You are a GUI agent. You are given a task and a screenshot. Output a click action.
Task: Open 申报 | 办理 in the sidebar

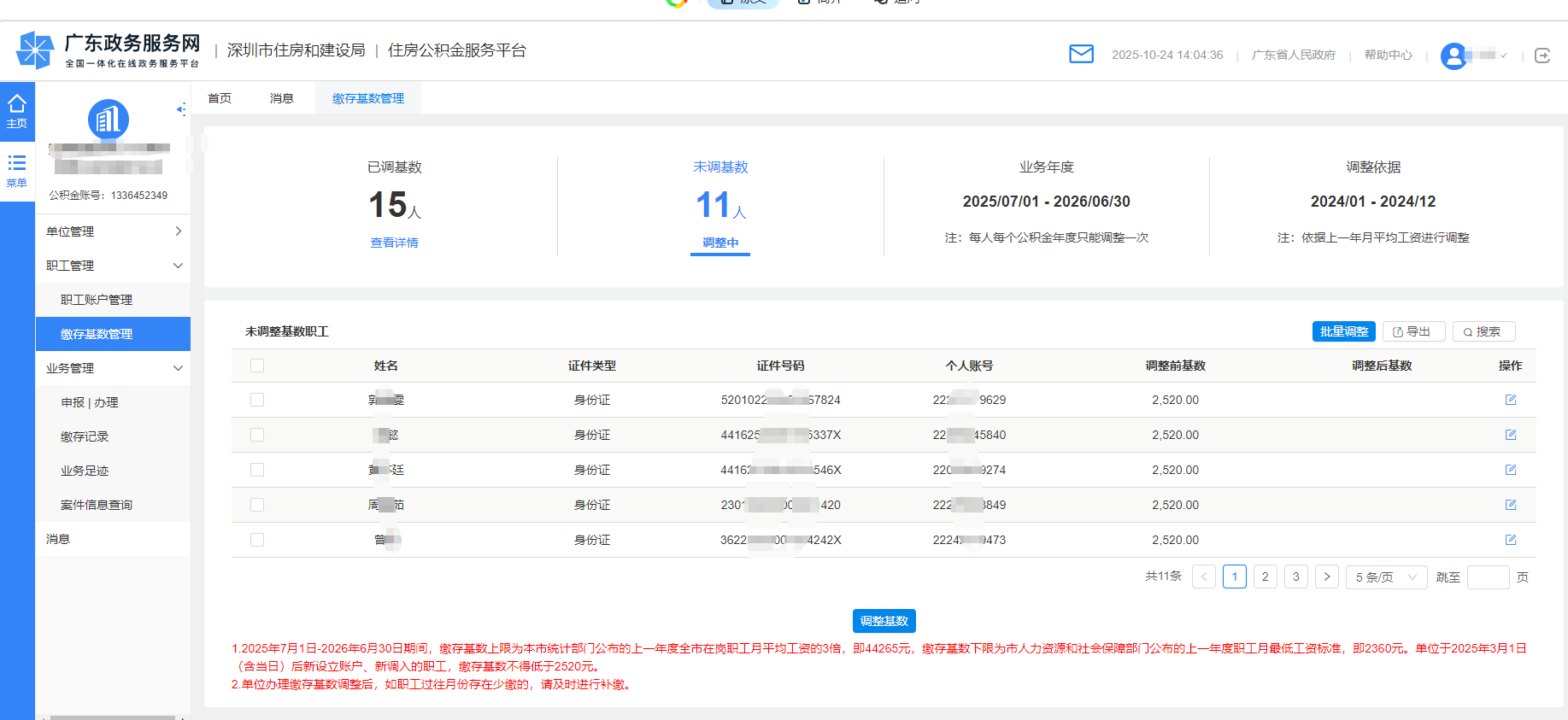[x=113, y=402]
